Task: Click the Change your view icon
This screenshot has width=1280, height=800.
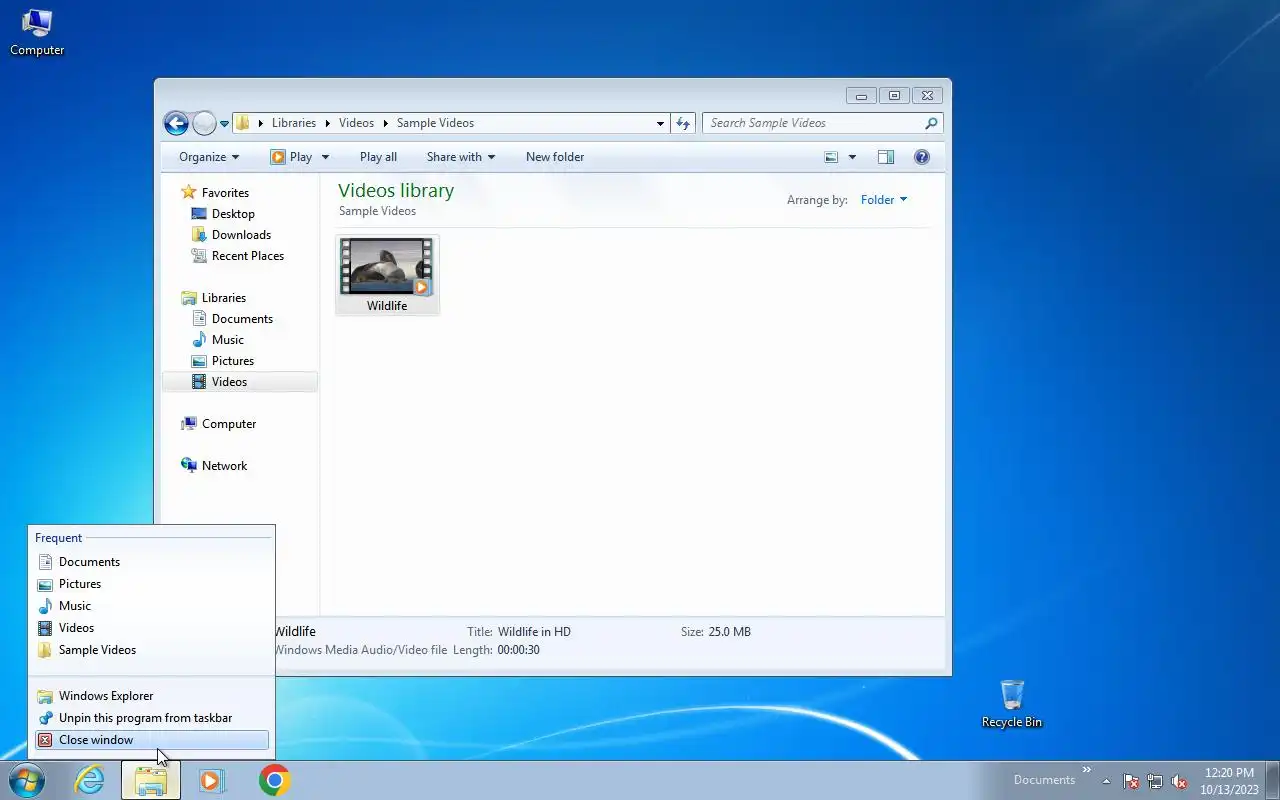Action: tap(831, 157)
